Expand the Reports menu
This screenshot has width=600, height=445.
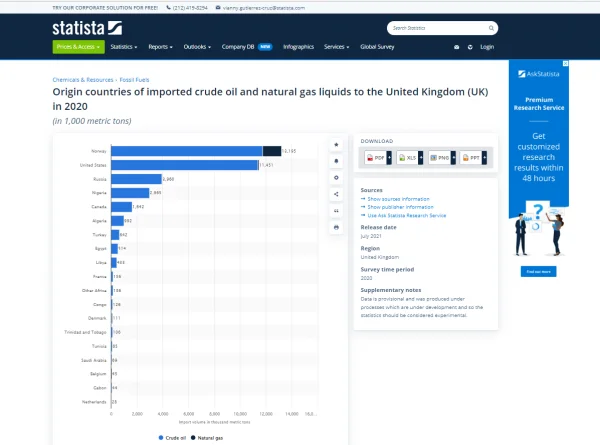point(160,47)
